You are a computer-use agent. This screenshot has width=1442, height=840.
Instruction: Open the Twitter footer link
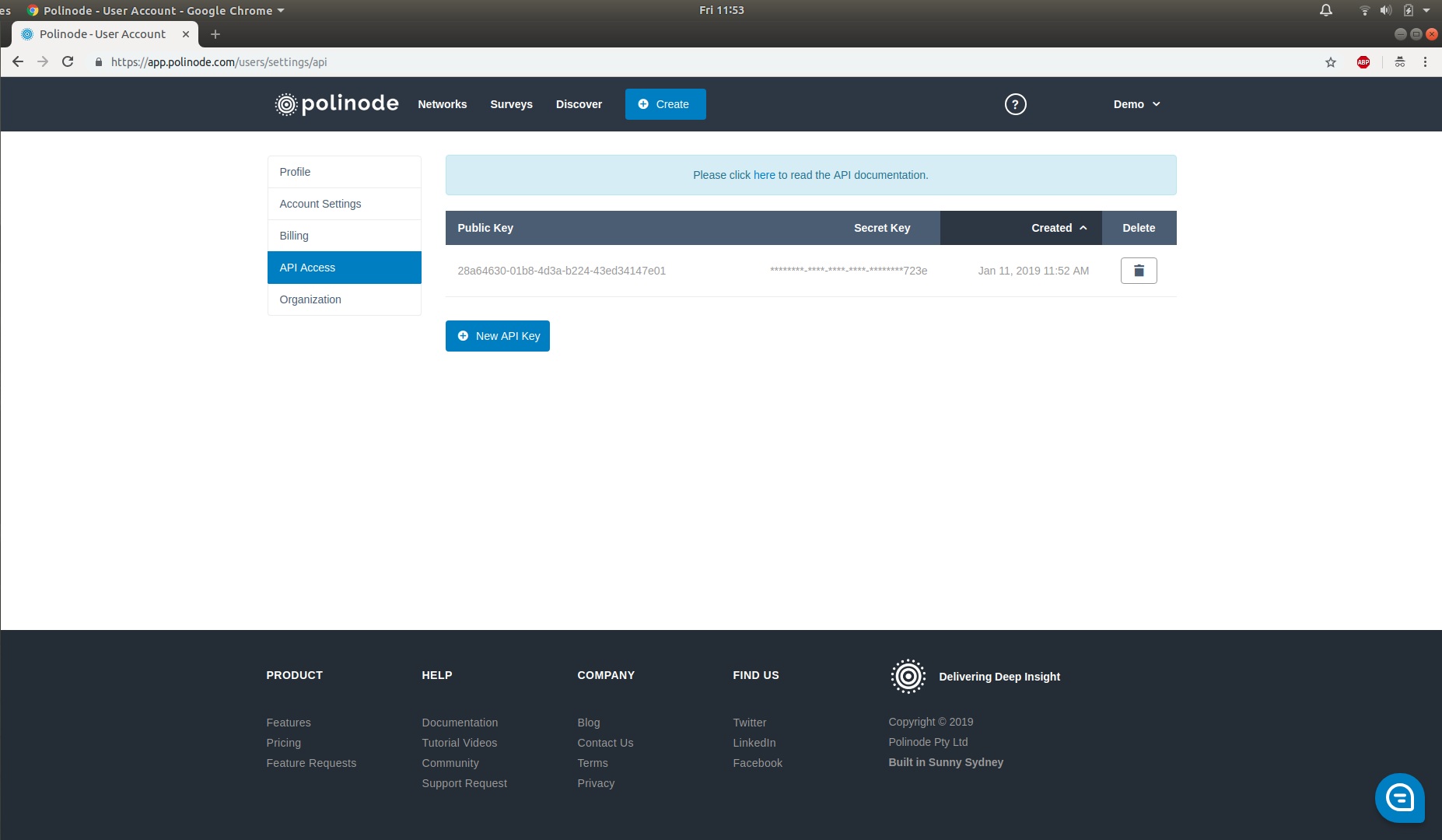(x=749, y=723)
